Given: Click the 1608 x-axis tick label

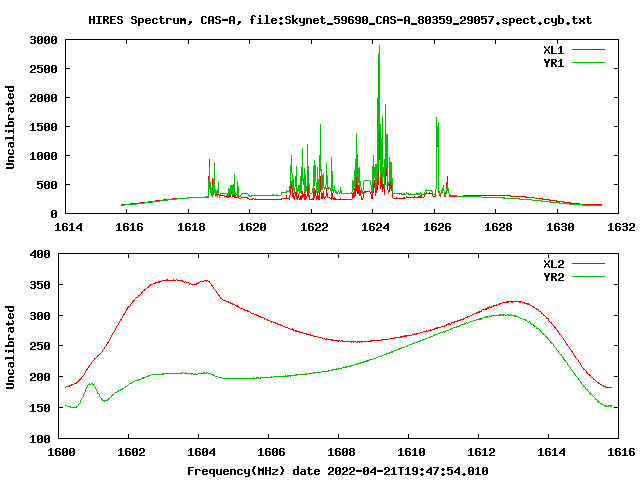Looking at the screenshot, I should point(341,452).
